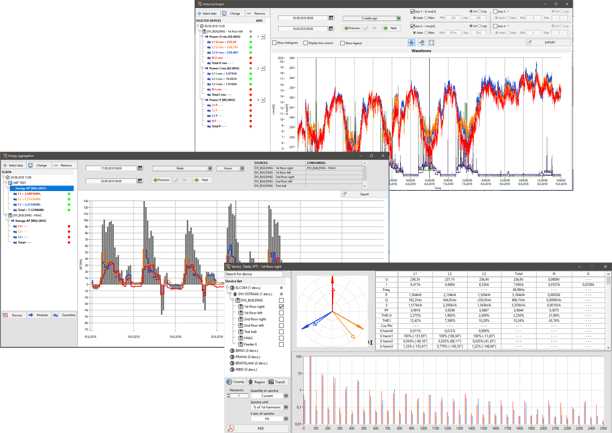This screenshot has width=612, height=433.
Task: Select the pan cursor tool icon above Waveforms
Action: coord(411,43)
